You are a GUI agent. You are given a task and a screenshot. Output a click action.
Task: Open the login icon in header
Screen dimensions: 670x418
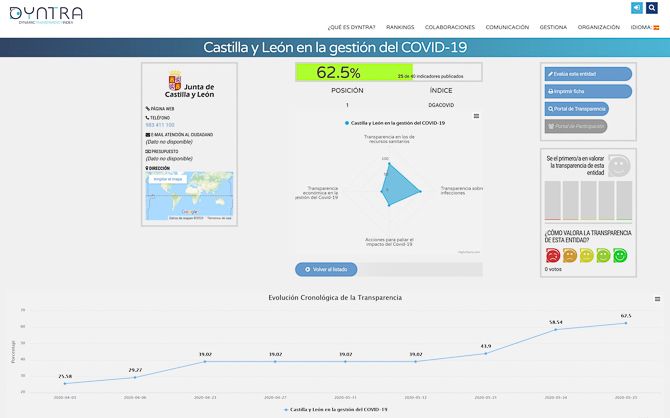click(637, 8)
